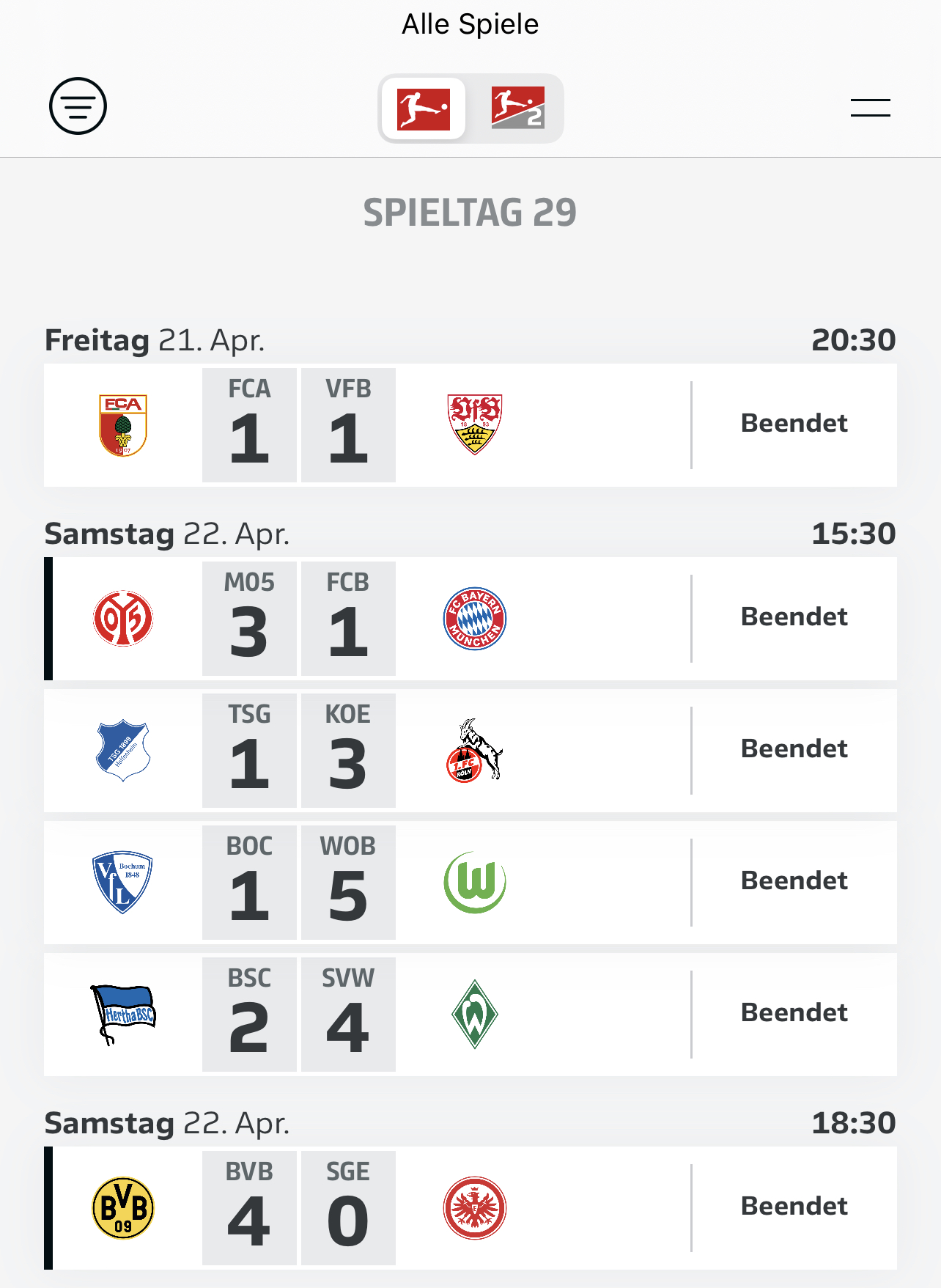Screen dimensions: 941x1288
Task: Open Beendet status for FCA vs VFB
Action: point(794,424)
